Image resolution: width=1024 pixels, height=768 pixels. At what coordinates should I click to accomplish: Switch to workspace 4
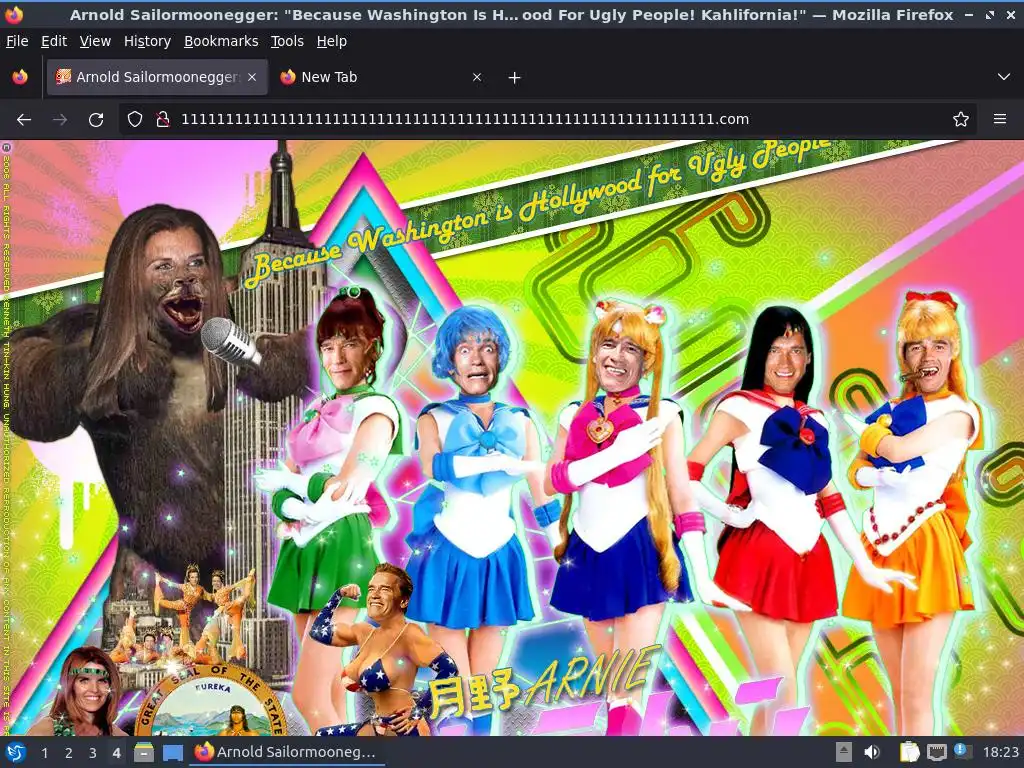[x=116, y=753]
